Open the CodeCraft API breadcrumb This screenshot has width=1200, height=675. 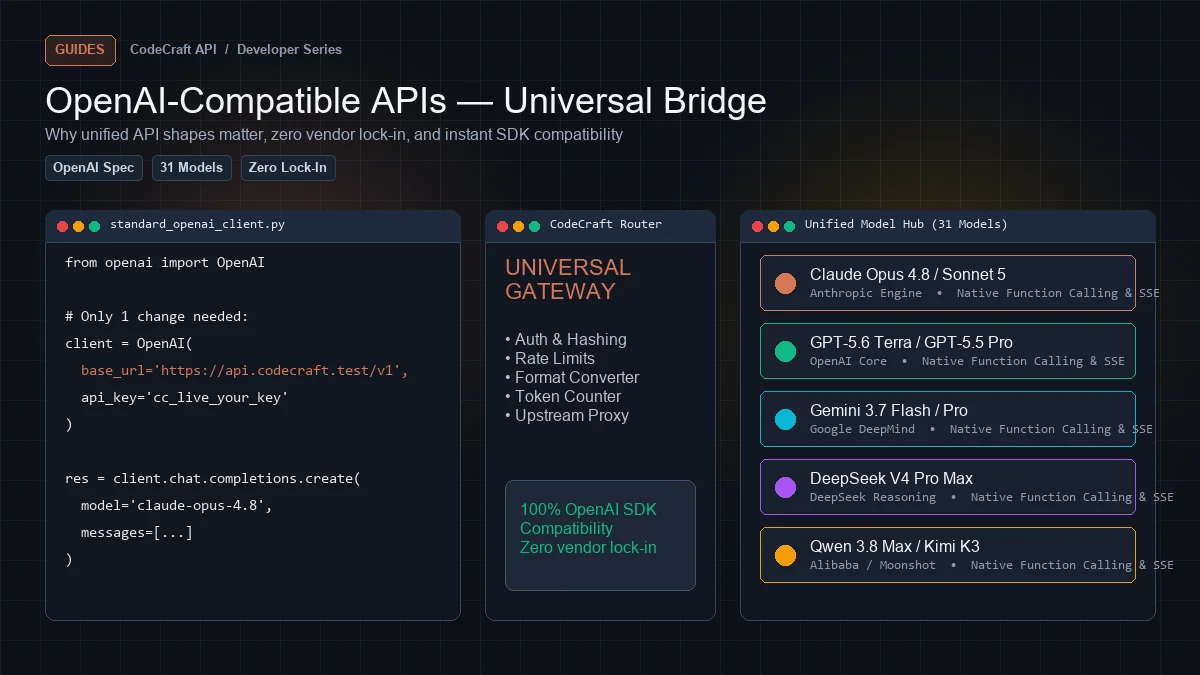(173, 50)
